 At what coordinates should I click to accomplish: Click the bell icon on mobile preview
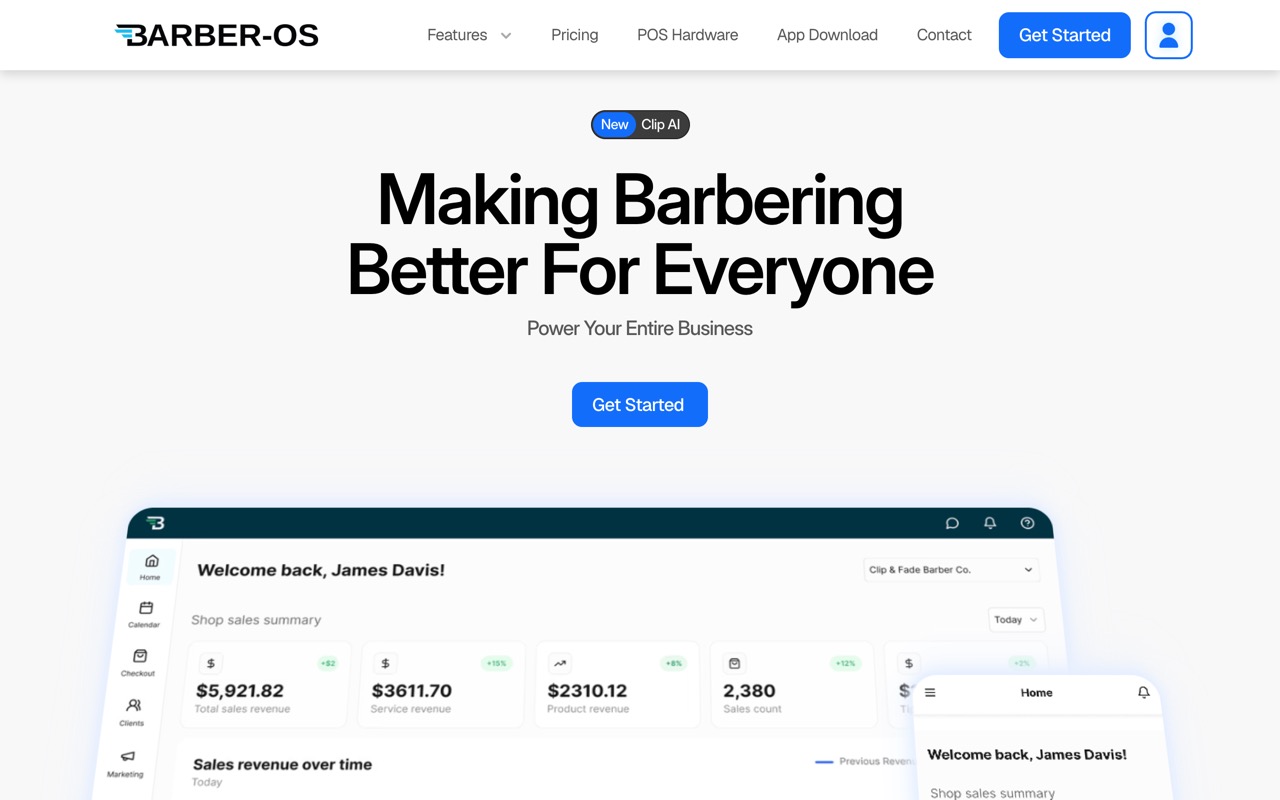click(x=1144, y=692)
